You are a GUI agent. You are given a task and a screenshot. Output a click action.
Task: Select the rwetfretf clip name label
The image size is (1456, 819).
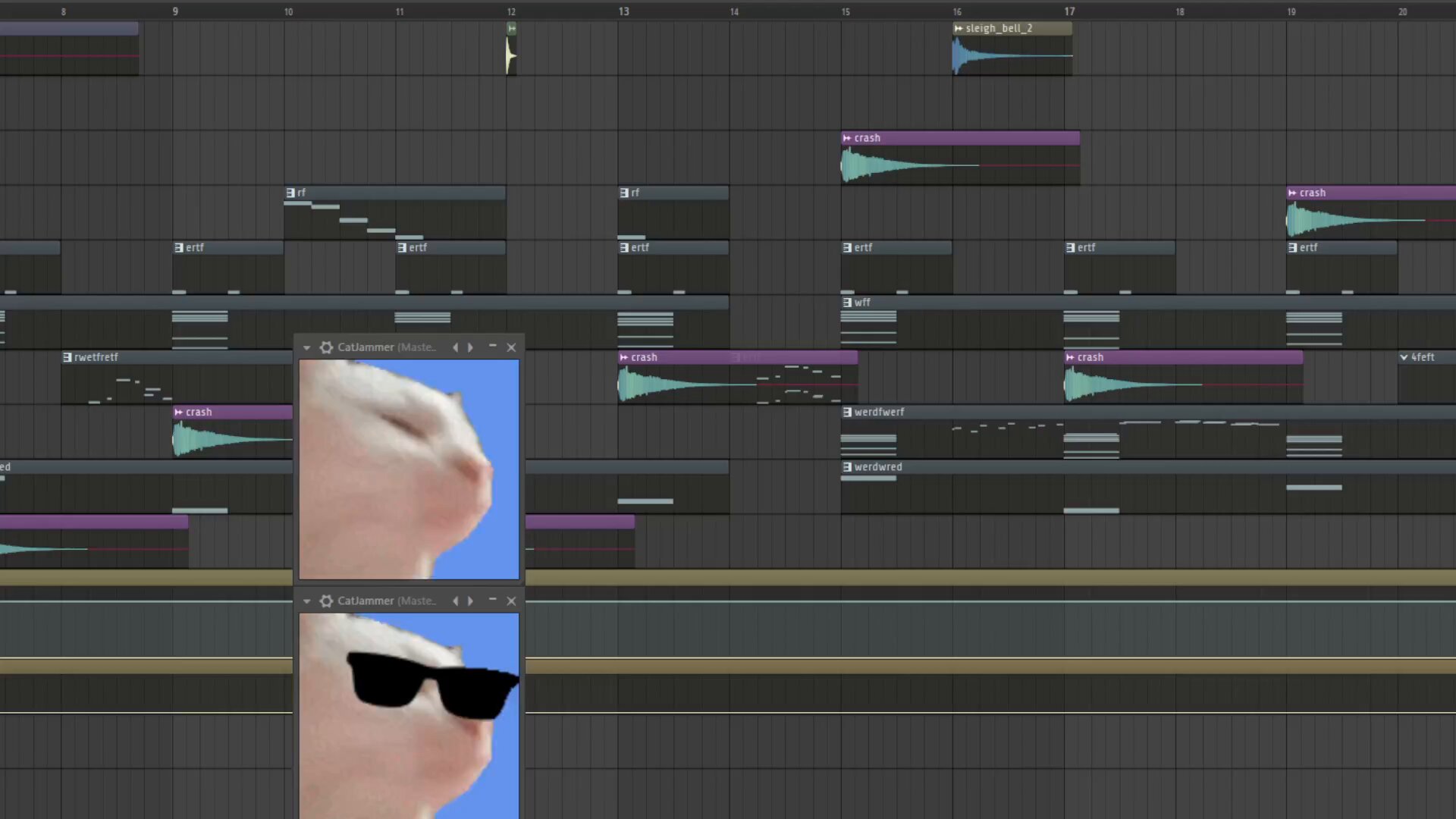click(96, 357)
